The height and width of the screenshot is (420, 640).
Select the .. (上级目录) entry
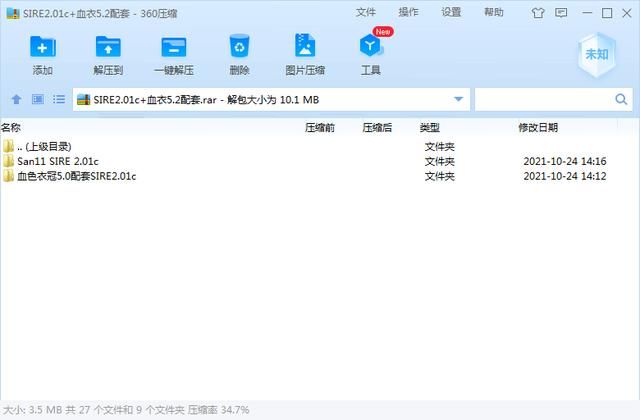[x=44, y=146]
